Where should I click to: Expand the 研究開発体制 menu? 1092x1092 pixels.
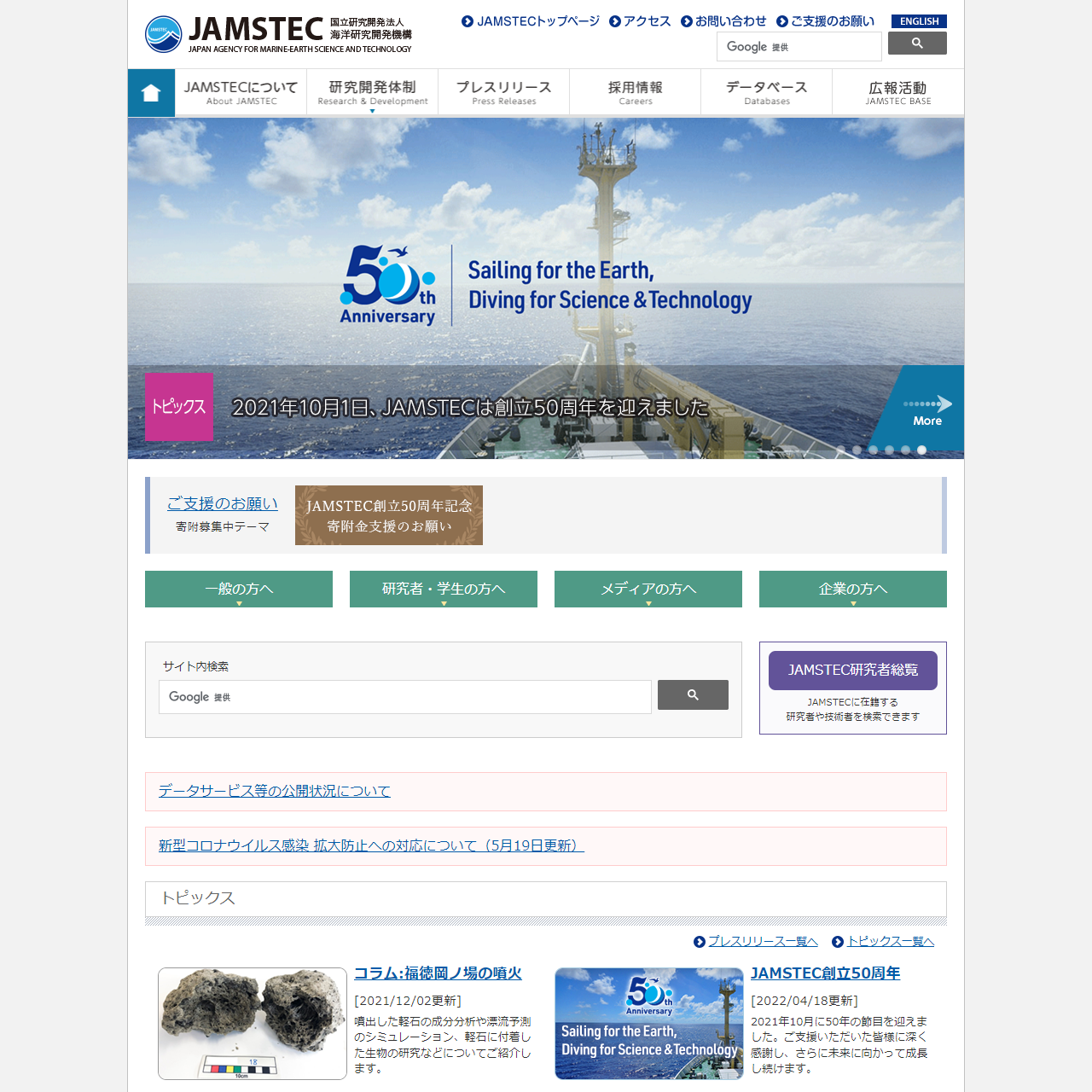click(x=373, y=92)
